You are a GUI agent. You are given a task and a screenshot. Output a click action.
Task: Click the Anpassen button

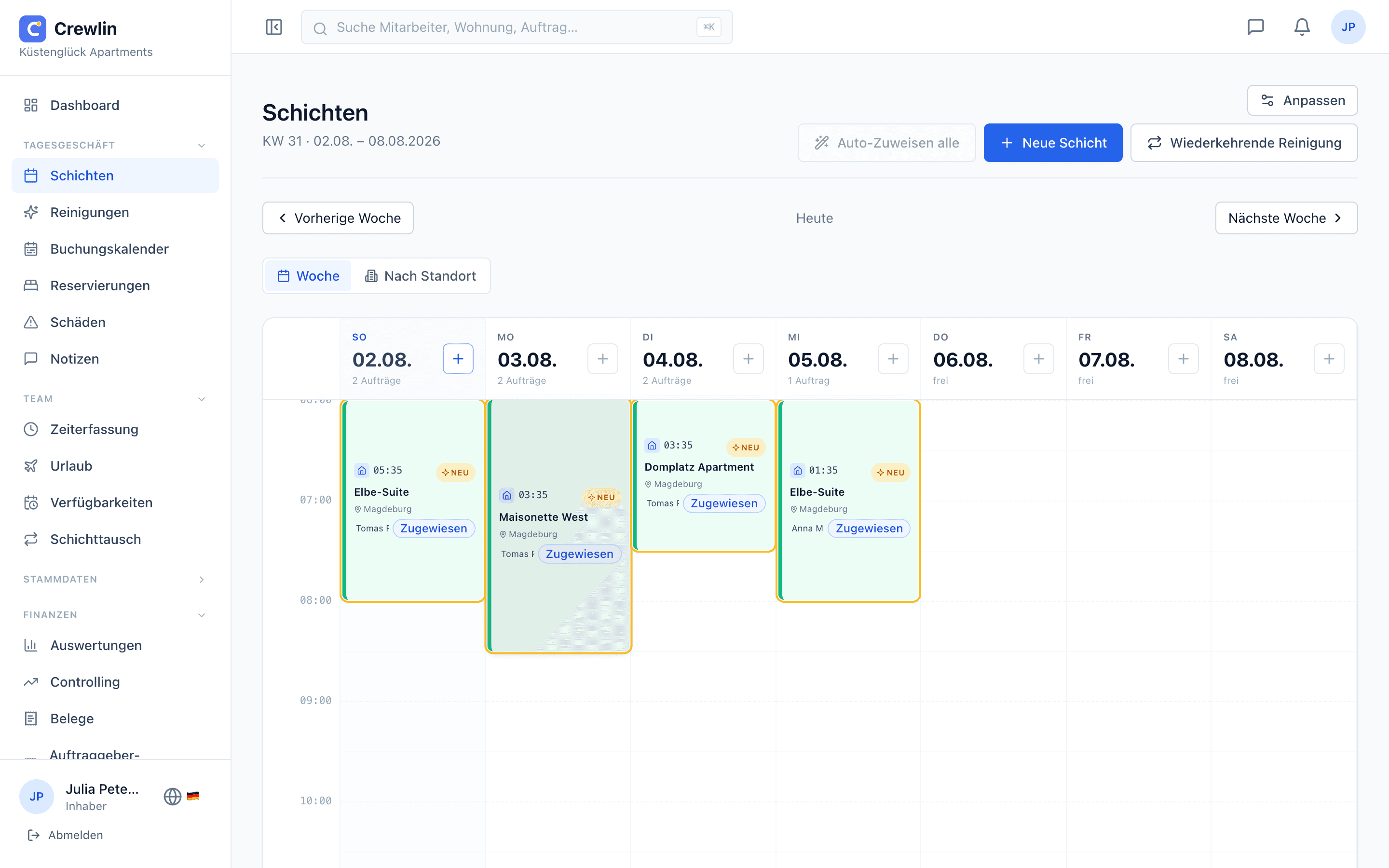[x=1302, y=100]
